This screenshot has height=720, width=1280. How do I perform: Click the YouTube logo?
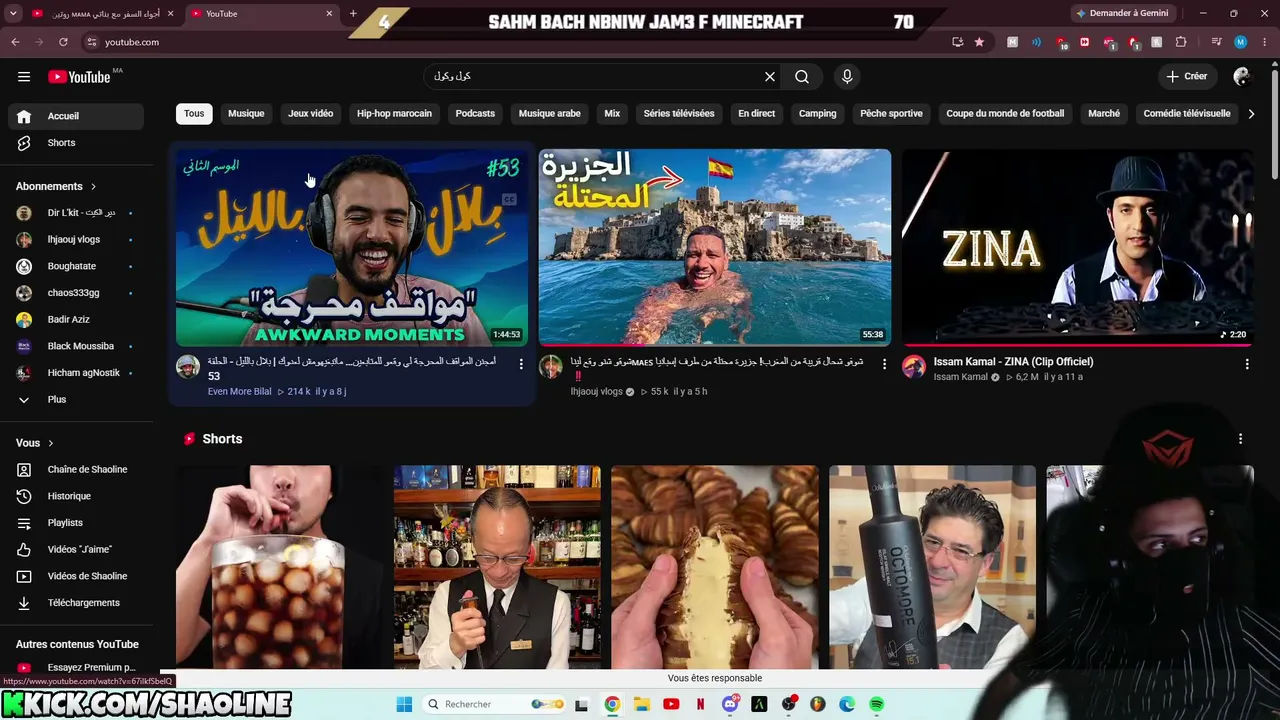[79, 77]
